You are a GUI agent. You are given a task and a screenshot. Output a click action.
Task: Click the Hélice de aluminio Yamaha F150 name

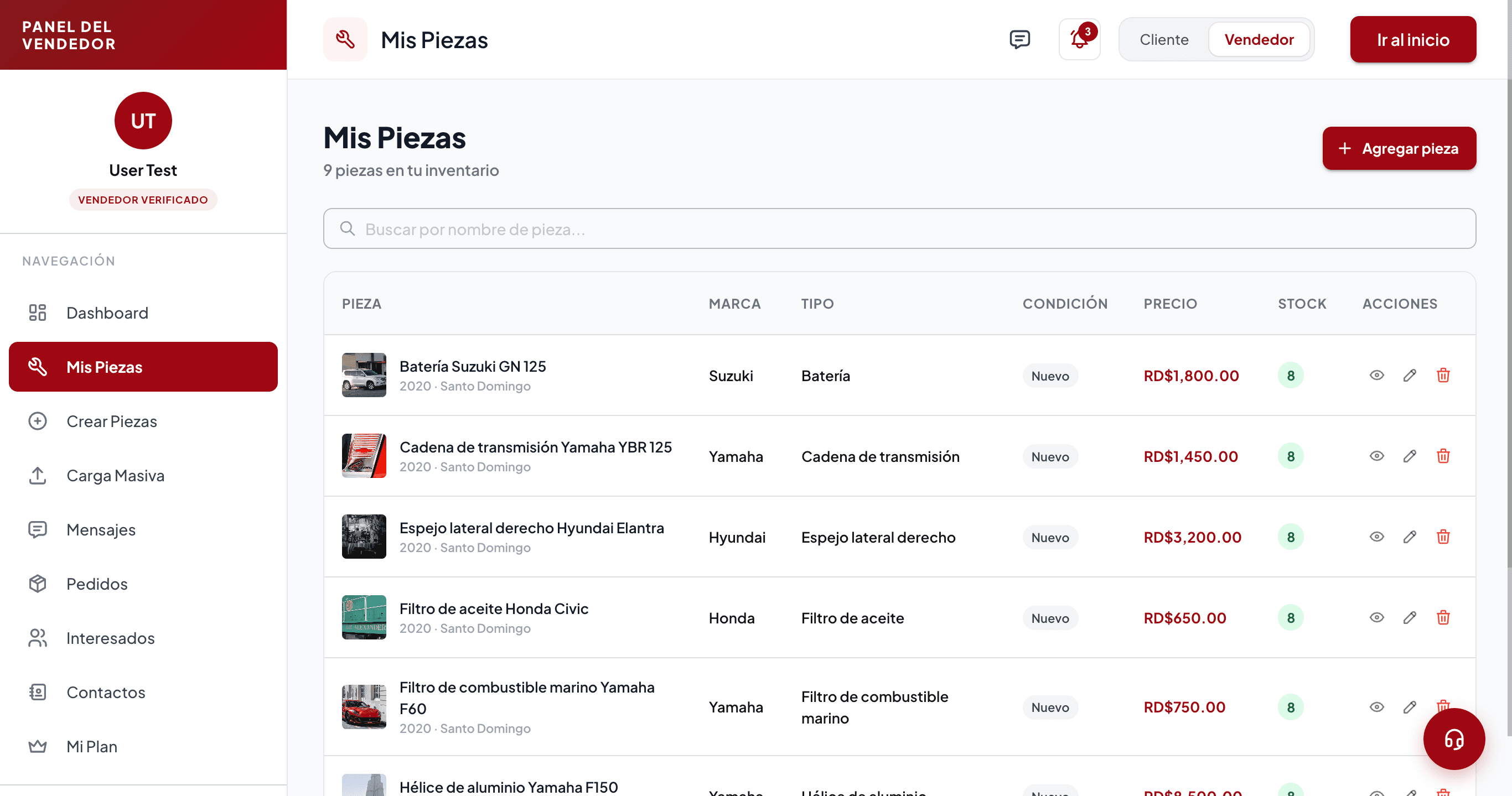(x=508, y=787)
